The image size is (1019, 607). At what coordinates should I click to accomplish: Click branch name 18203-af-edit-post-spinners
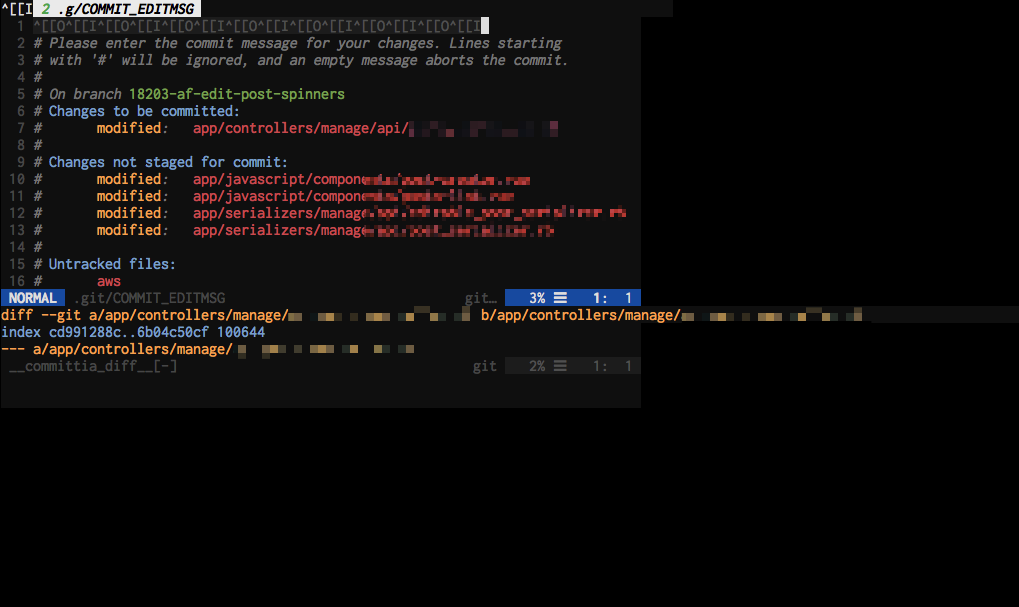(237, 94)
